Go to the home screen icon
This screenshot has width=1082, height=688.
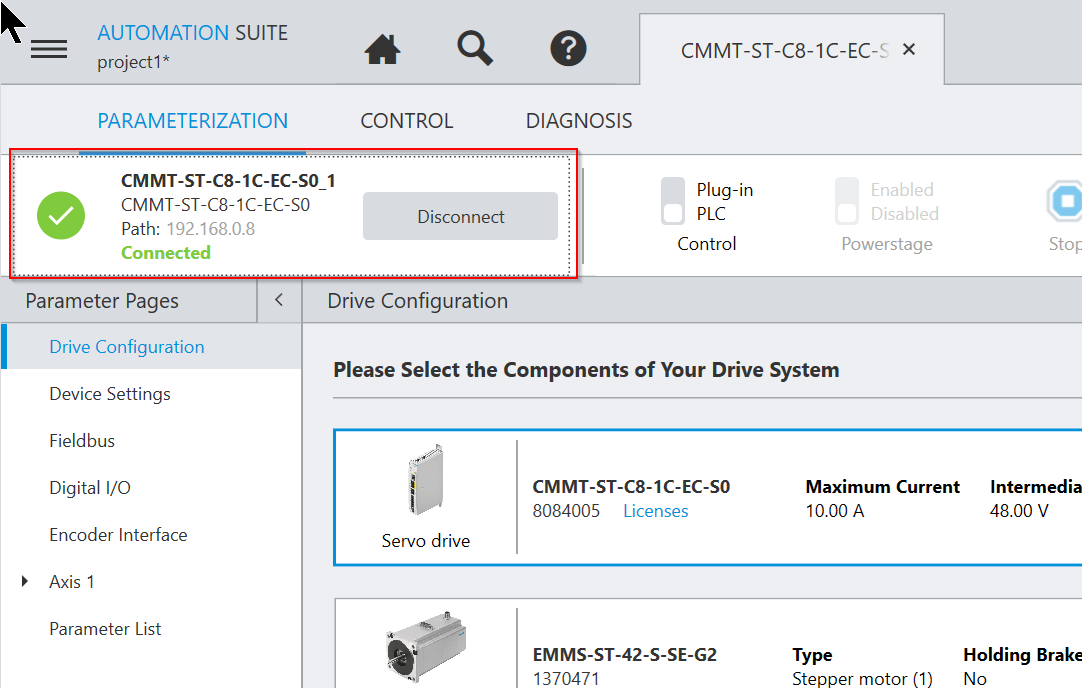[382, 49]
